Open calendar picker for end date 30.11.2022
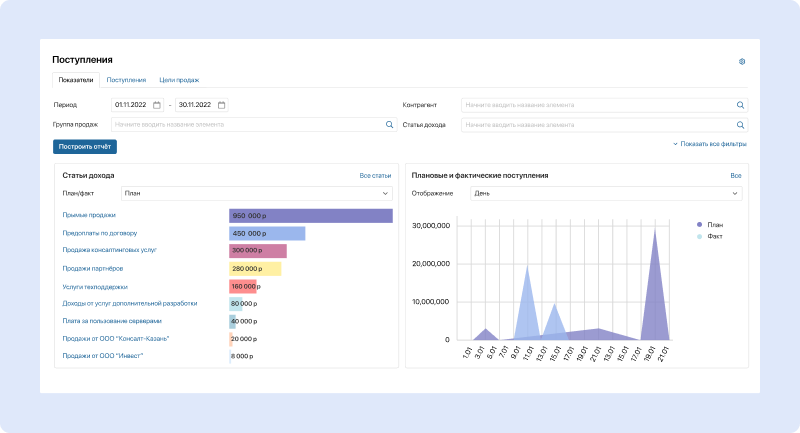The height and width of the screenshot is (433, 800). point(221,105)
